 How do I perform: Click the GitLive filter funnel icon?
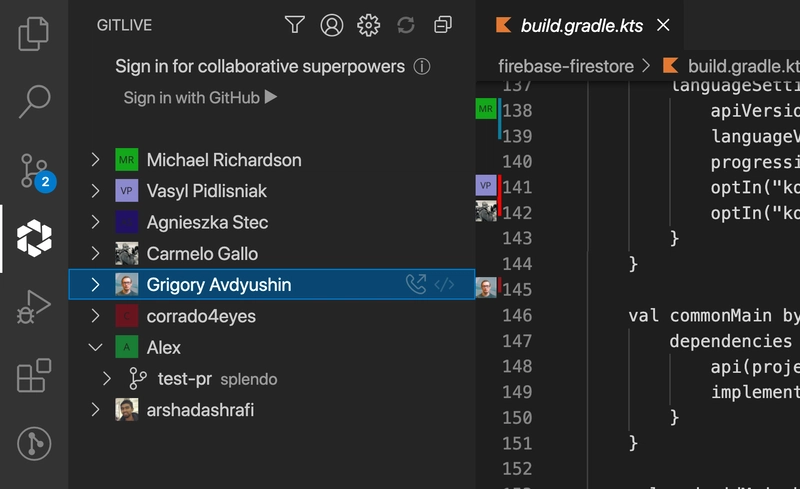(294, 25)
